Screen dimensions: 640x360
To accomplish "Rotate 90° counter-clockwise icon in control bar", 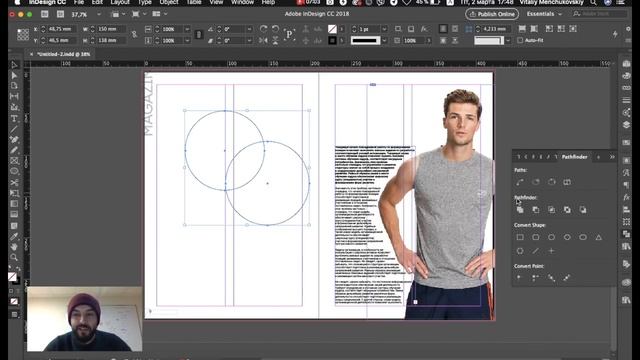I will (x=276, y=29).
